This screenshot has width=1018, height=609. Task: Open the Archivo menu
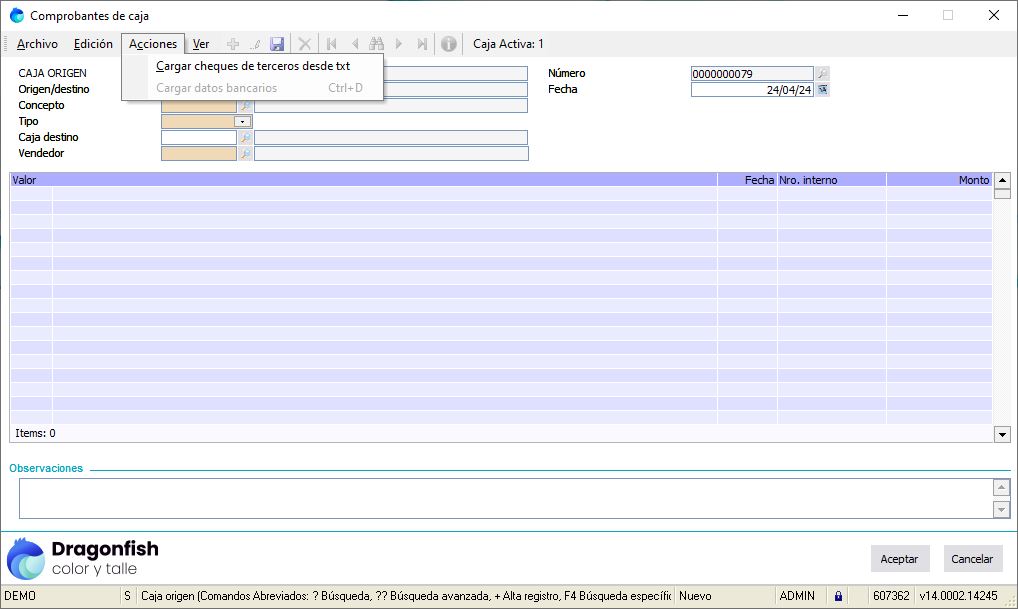[37, 44]
